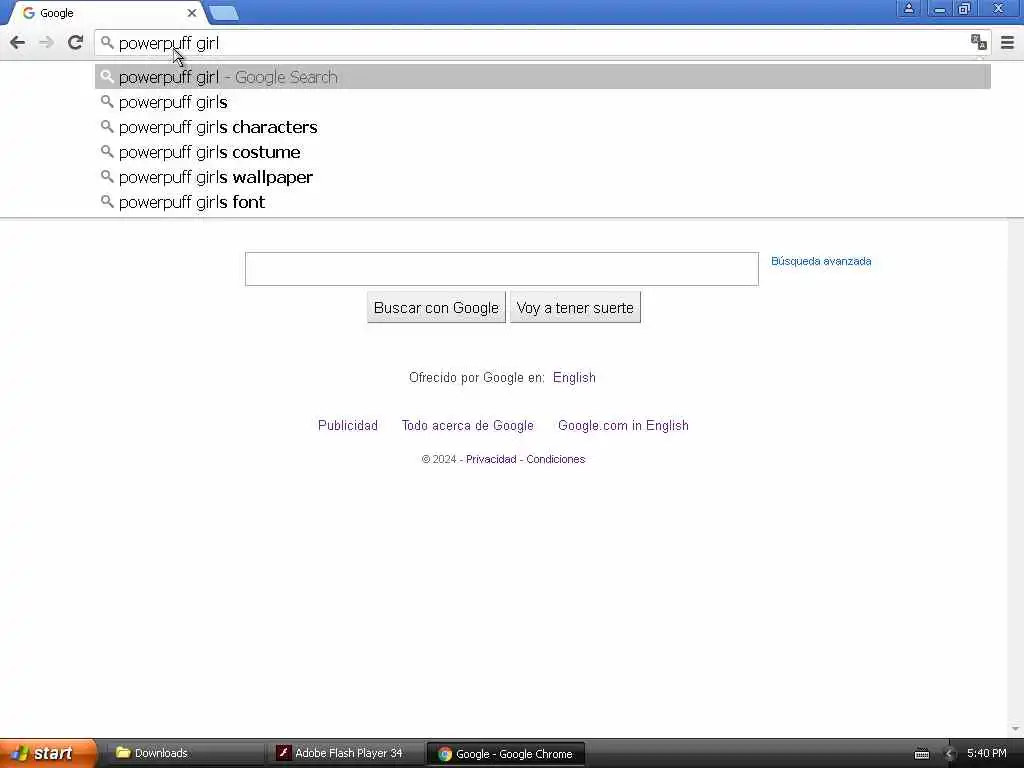Click the Google search input box
This screenshot has width=1024, height=768.
(502, 269)
